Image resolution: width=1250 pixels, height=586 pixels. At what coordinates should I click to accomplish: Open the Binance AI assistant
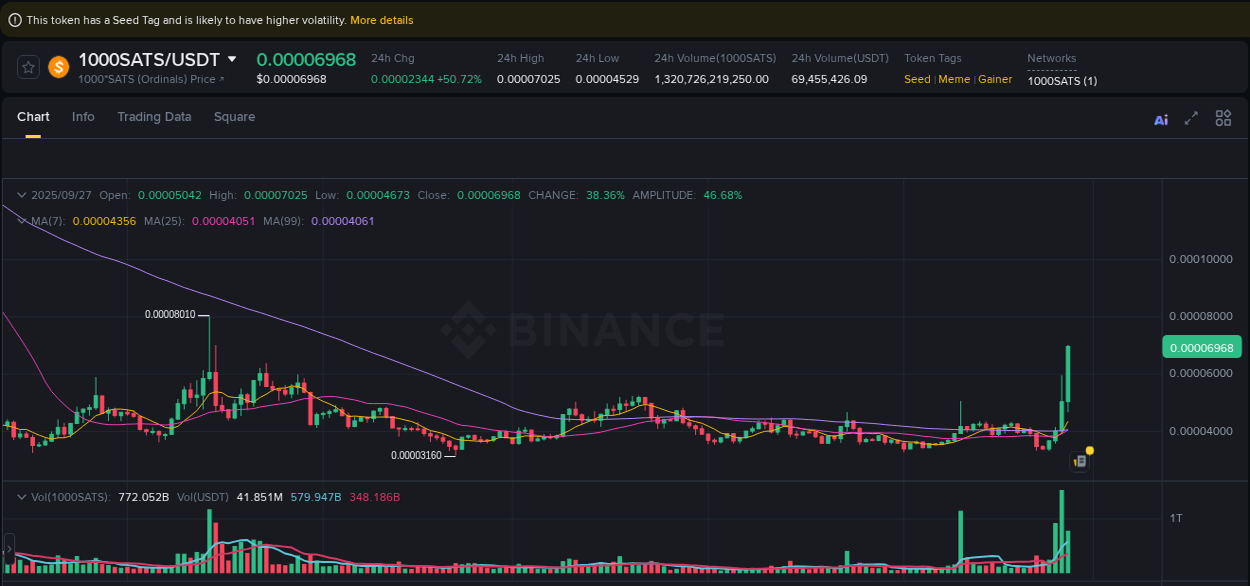pyautogui.click(x=1161, y=119)
